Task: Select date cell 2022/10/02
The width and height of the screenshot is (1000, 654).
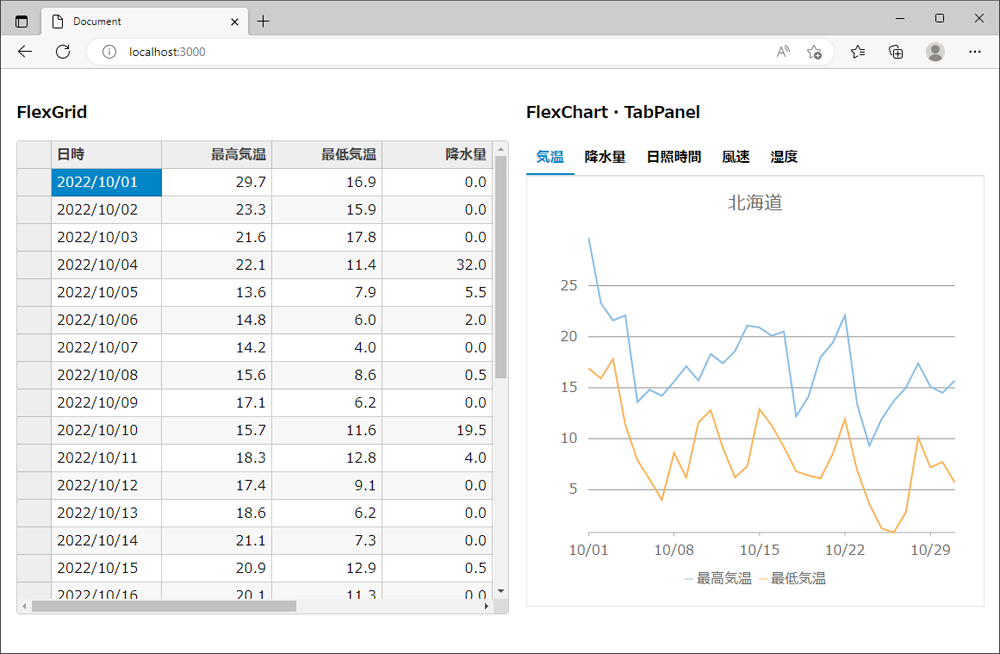Action: tap(107, 210)
